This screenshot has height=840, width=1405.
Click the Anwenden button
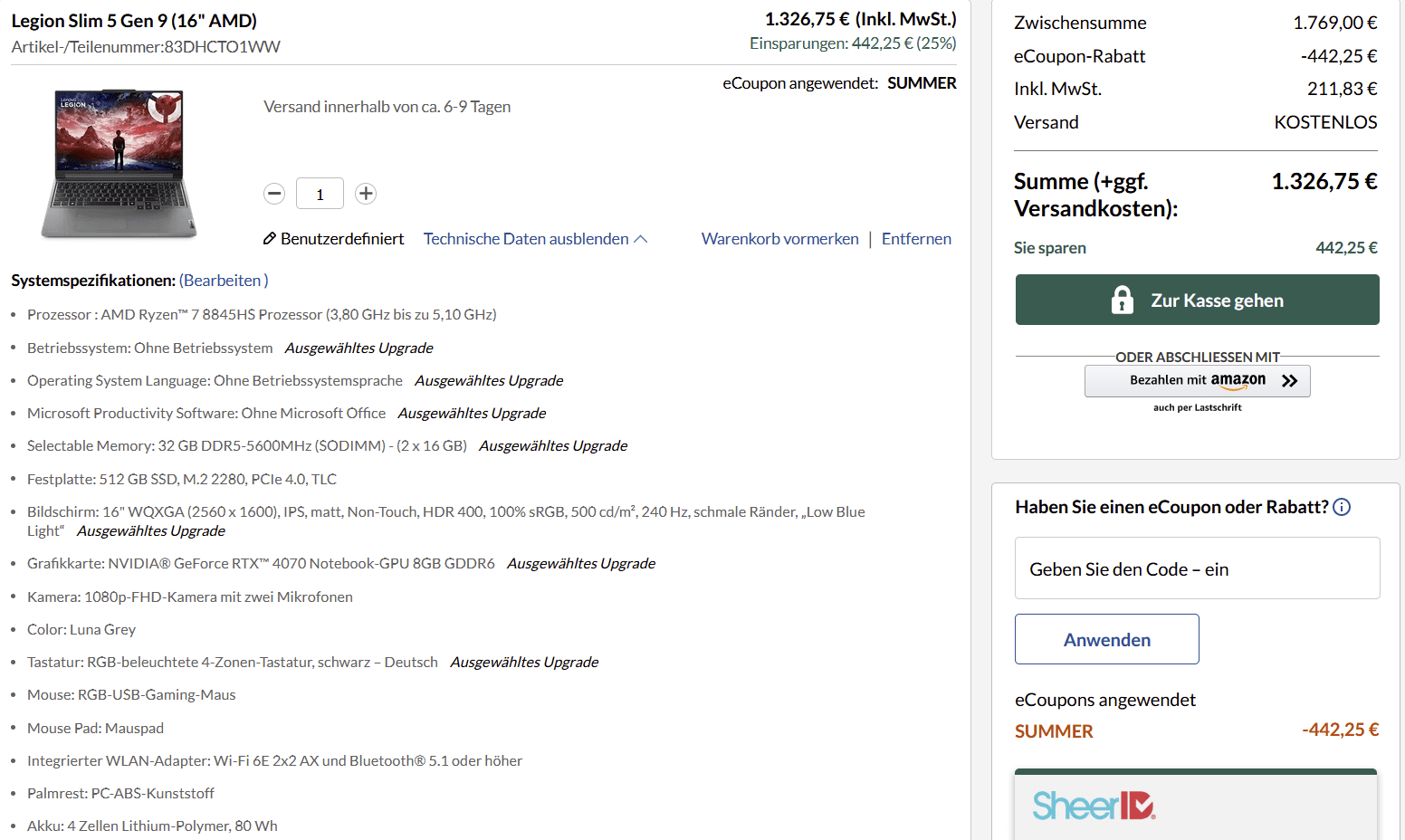[x=1106, y=639]
